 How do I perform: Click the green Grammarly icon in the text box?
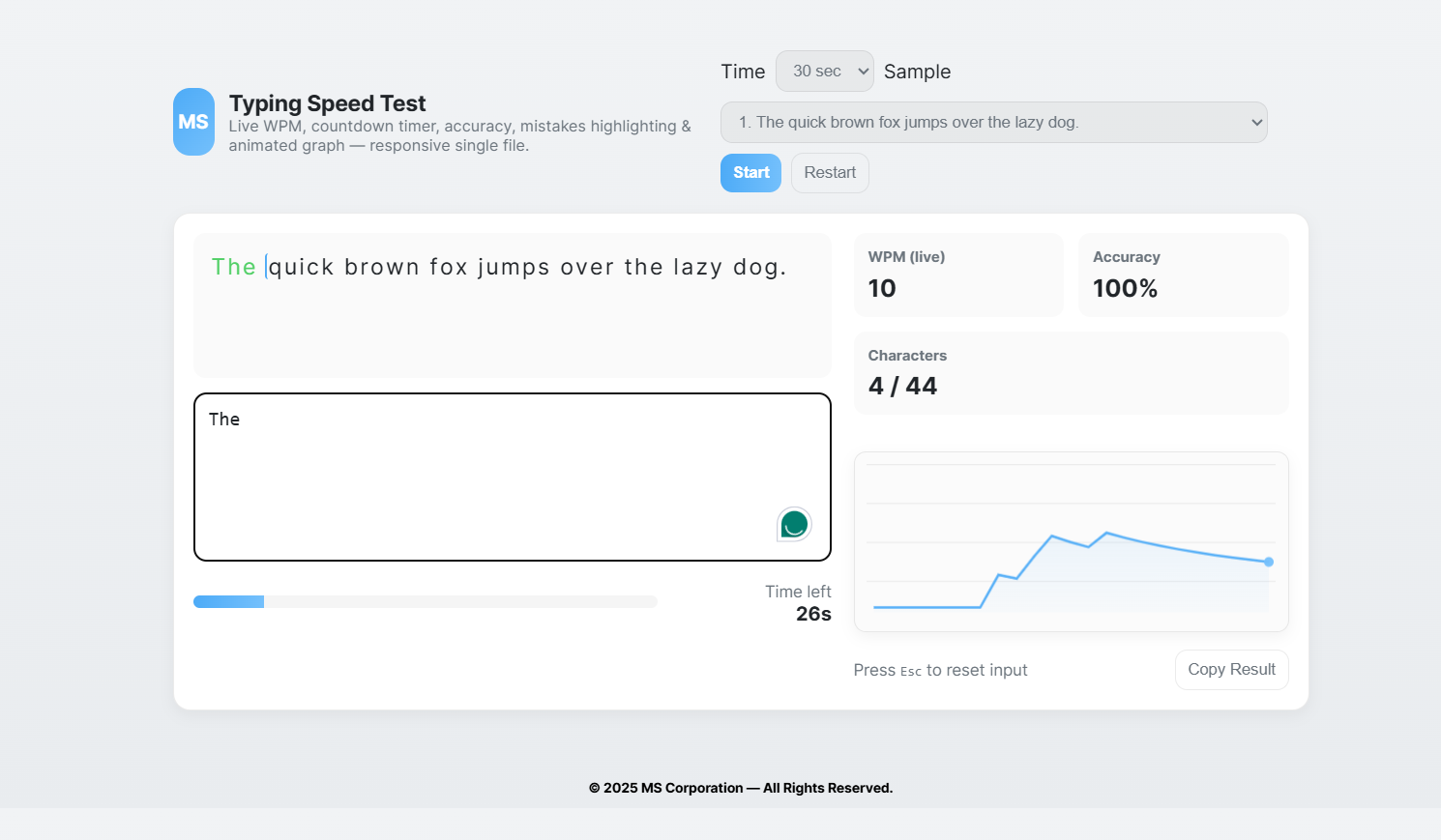(794, 524)
